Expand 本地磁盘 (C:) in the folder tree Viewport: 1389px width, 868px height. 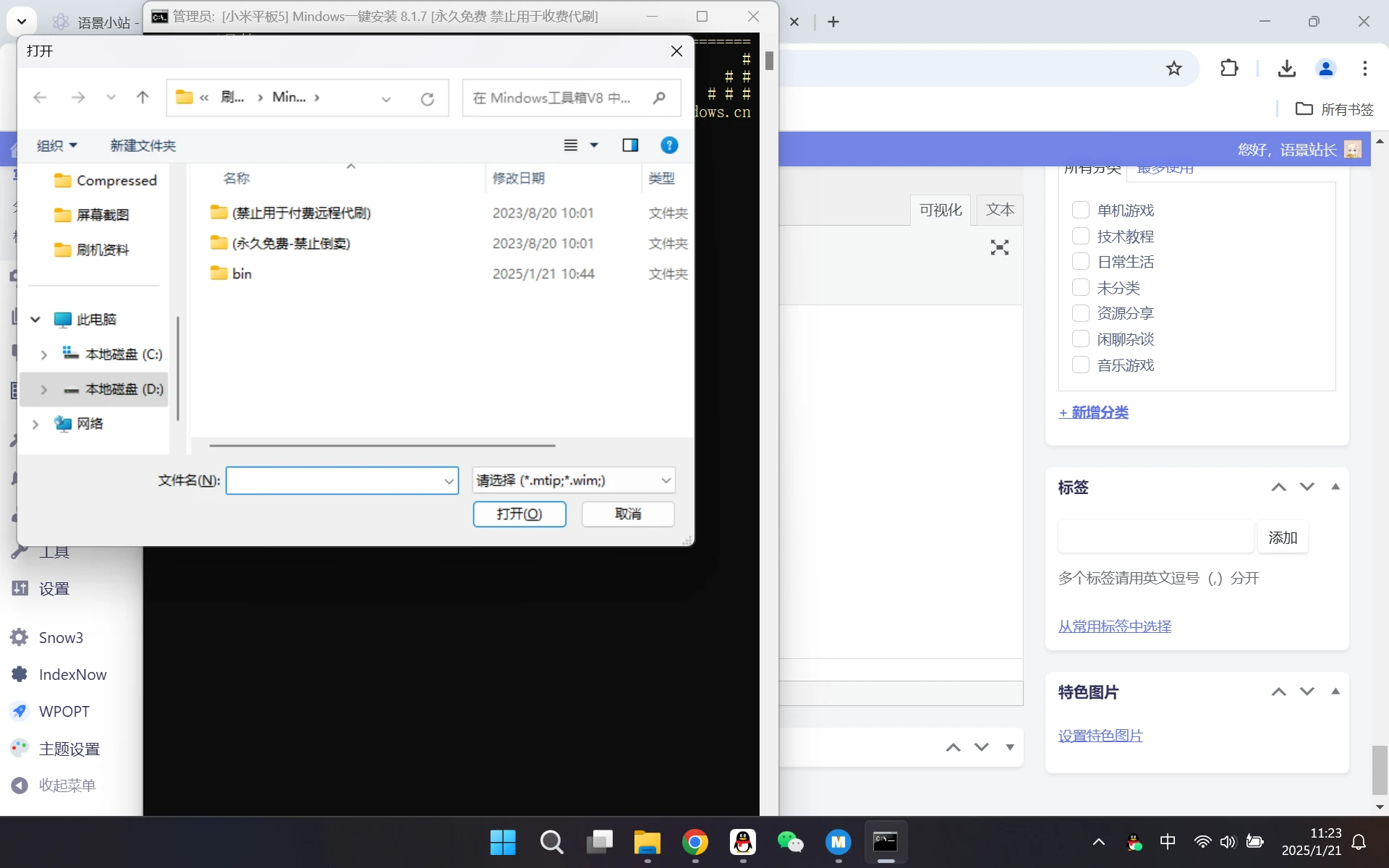click(43, 354)
